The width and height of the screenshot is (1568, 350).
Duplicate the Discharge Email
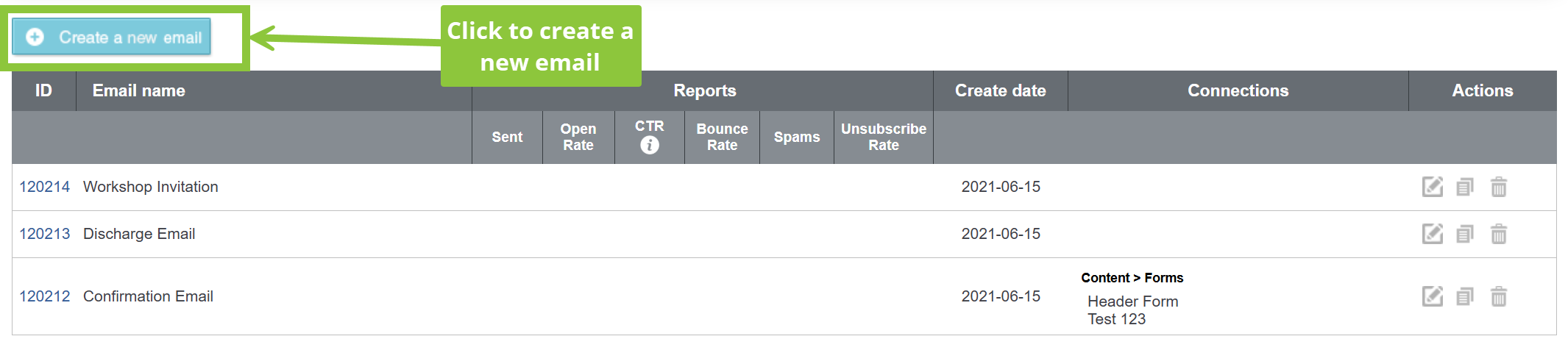tap(1465, 234)
